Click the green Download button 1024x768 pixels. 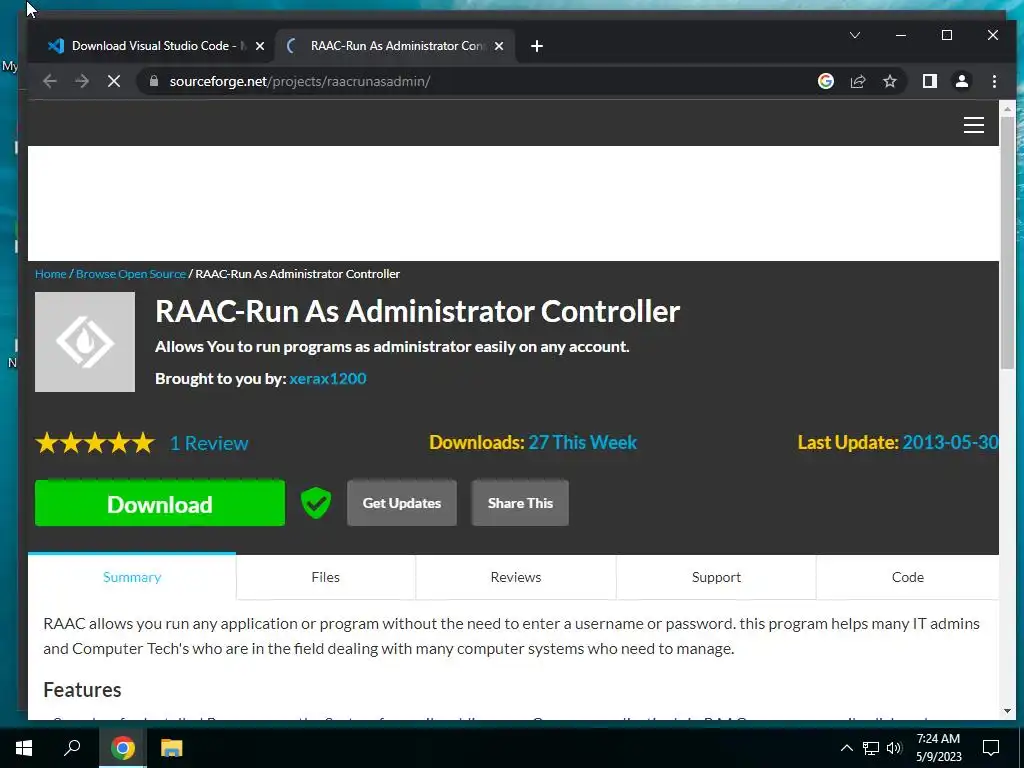point(160,503)
